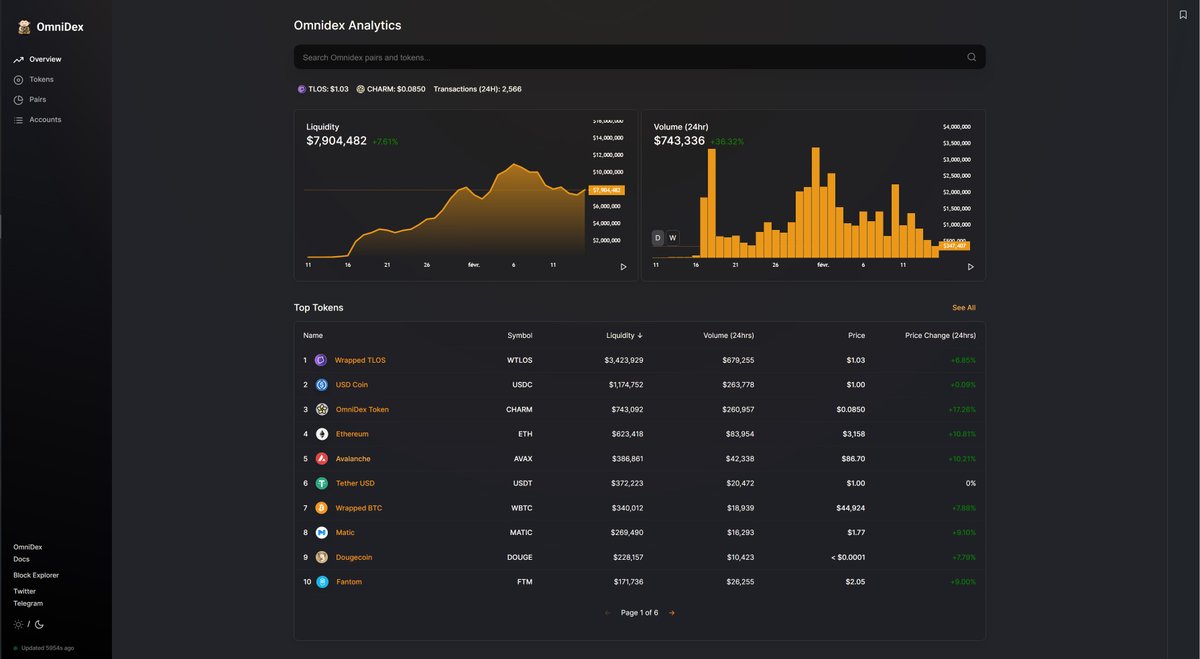Click Page 1 of 6 indicator
The image size is (1200, 659).
(x=640, y=613)
